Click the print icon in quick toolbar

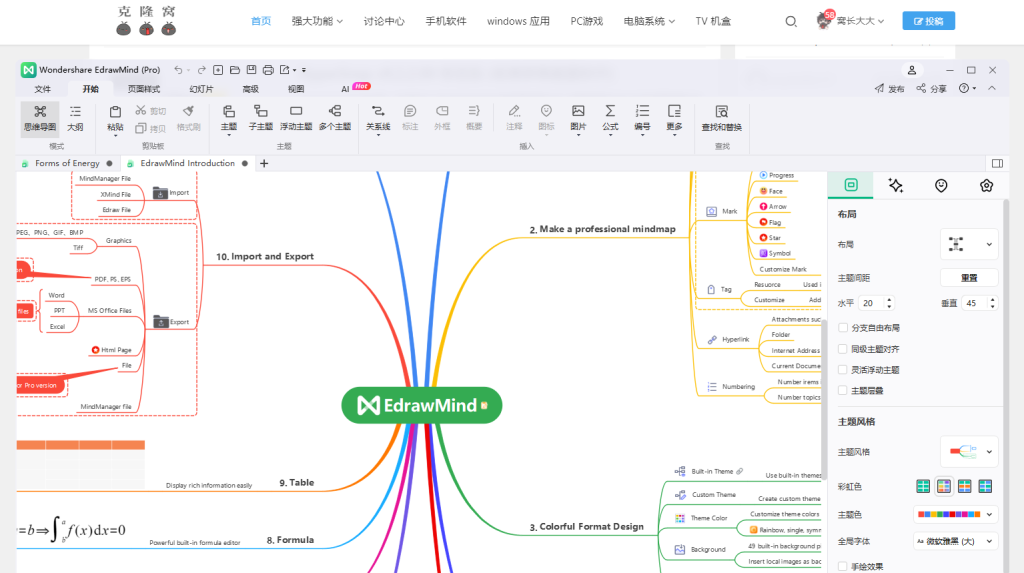pyautogui.click(x=268, y=70)
